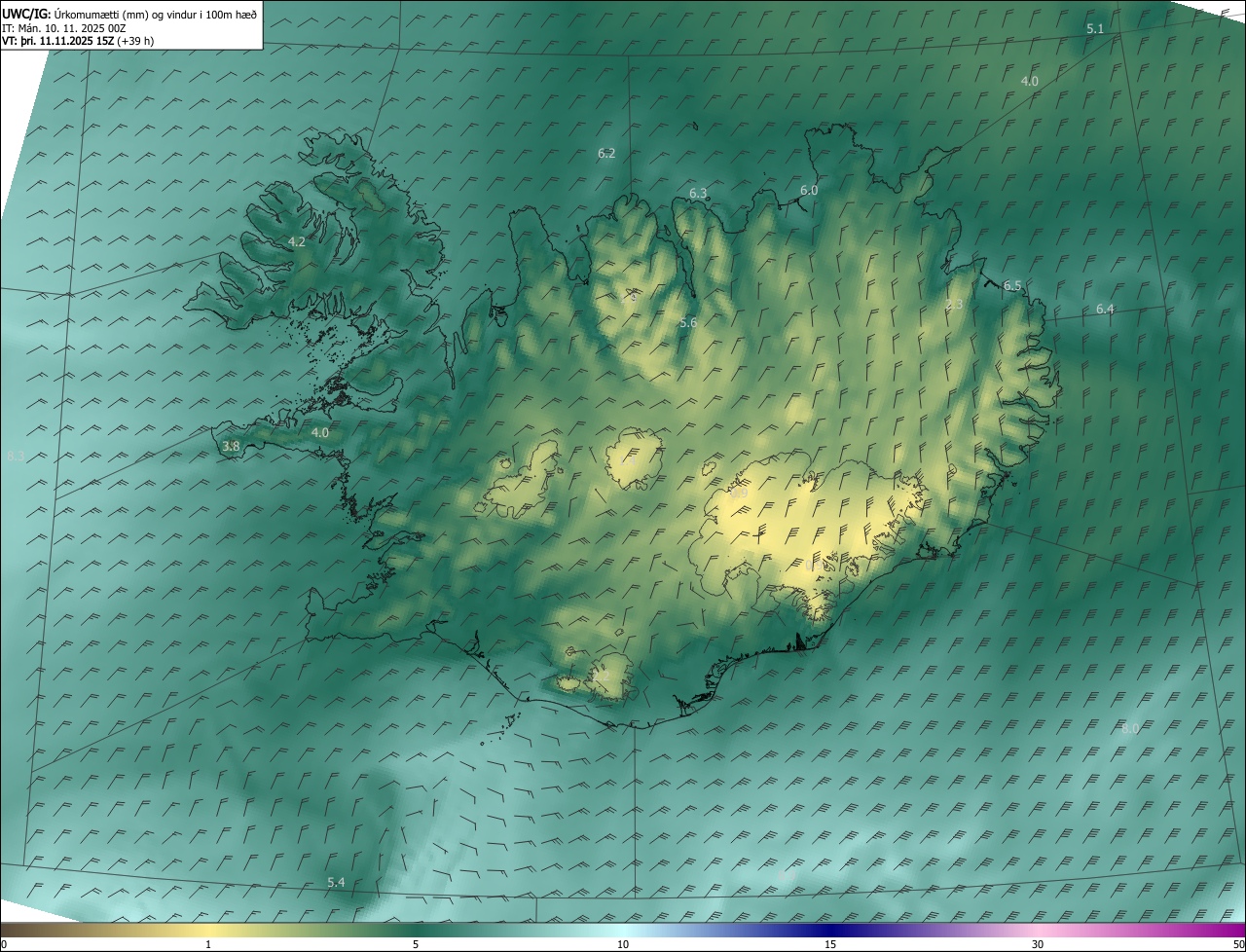1246x952 pixels.
Task: Select the colorbar tick labeled 15
Action: [x=830, y=945]
